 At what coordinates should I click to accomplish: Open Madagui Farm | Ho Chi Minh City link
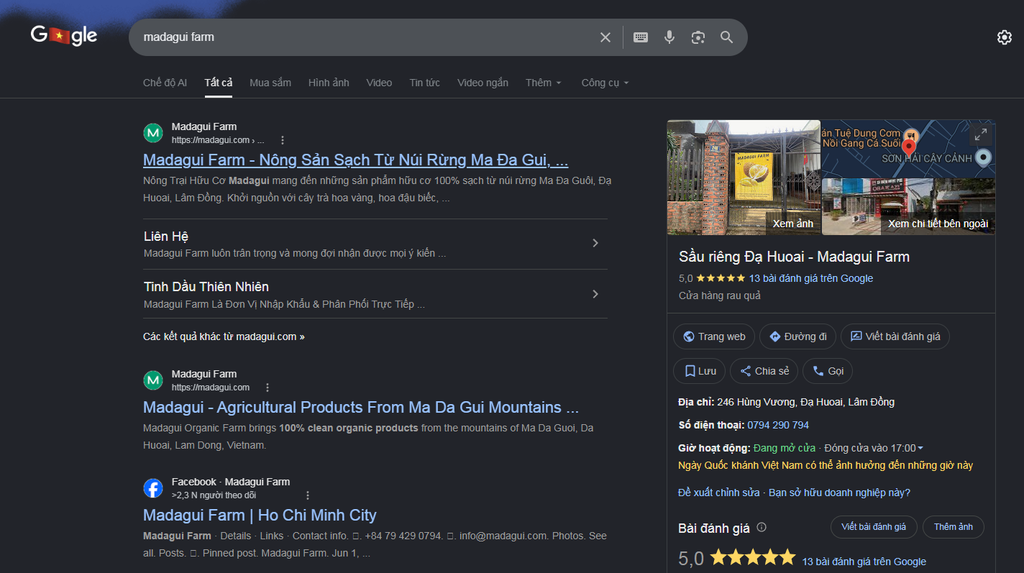click(x=259, y=516)
